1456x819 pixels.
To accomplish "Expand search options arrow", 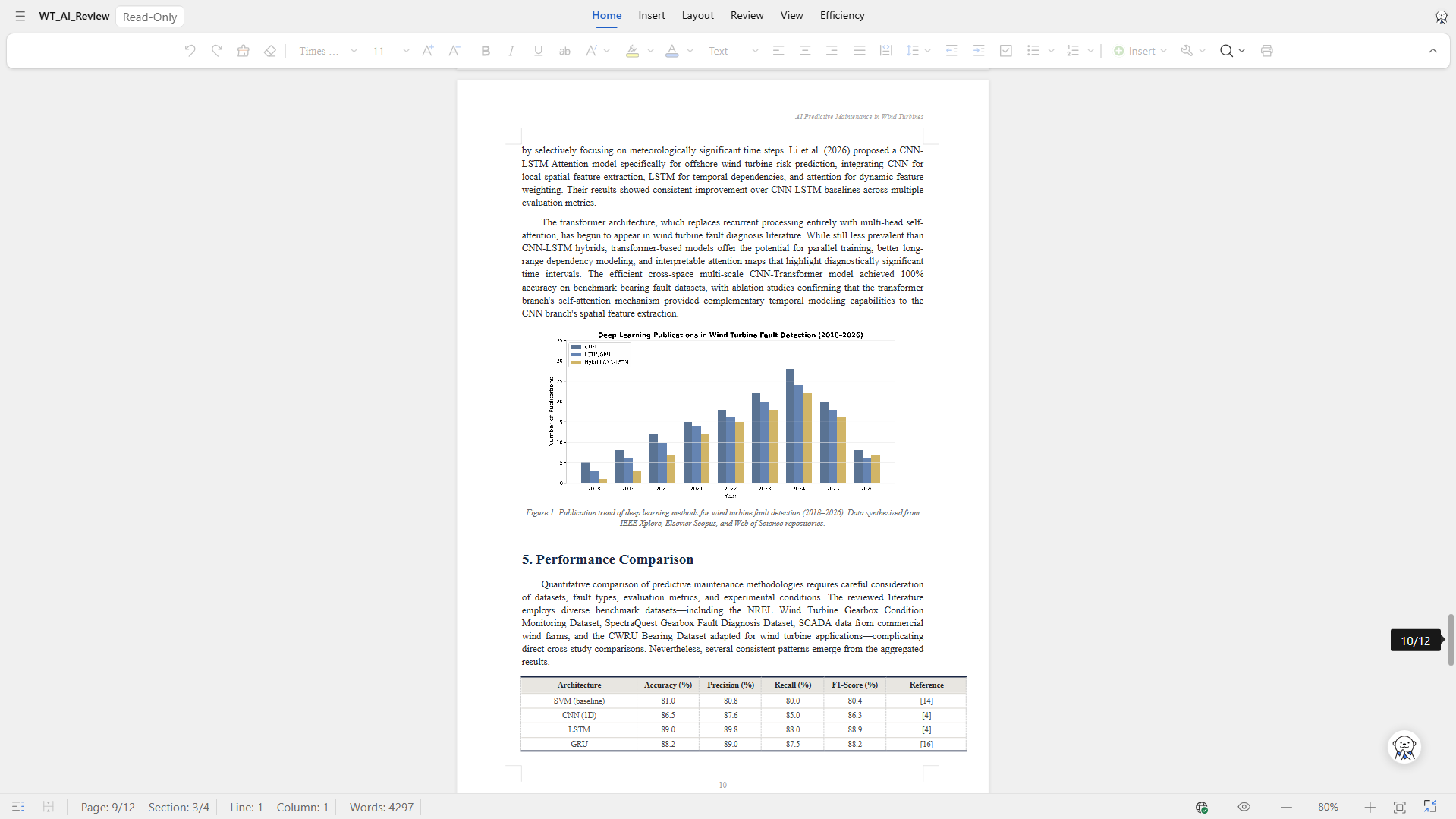I will pos(1241,51).
